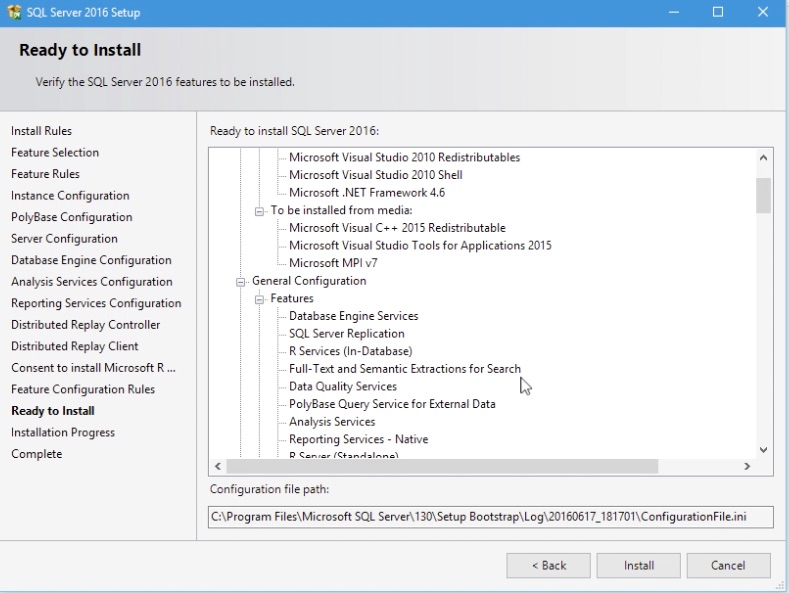This screenshot has width=789, height=593.
Task: Select the Ready to Install step
Action: pos(53,411)
